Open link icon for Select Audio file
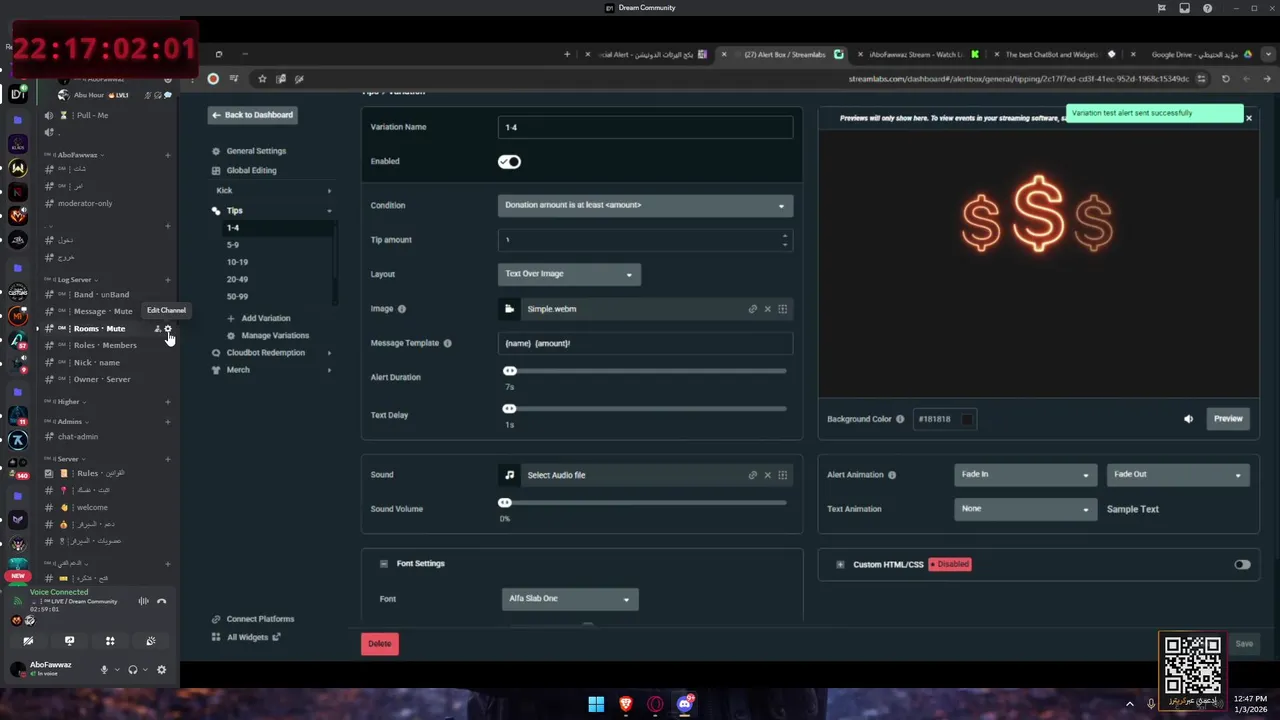The image size is (1280, 720). 752,475
